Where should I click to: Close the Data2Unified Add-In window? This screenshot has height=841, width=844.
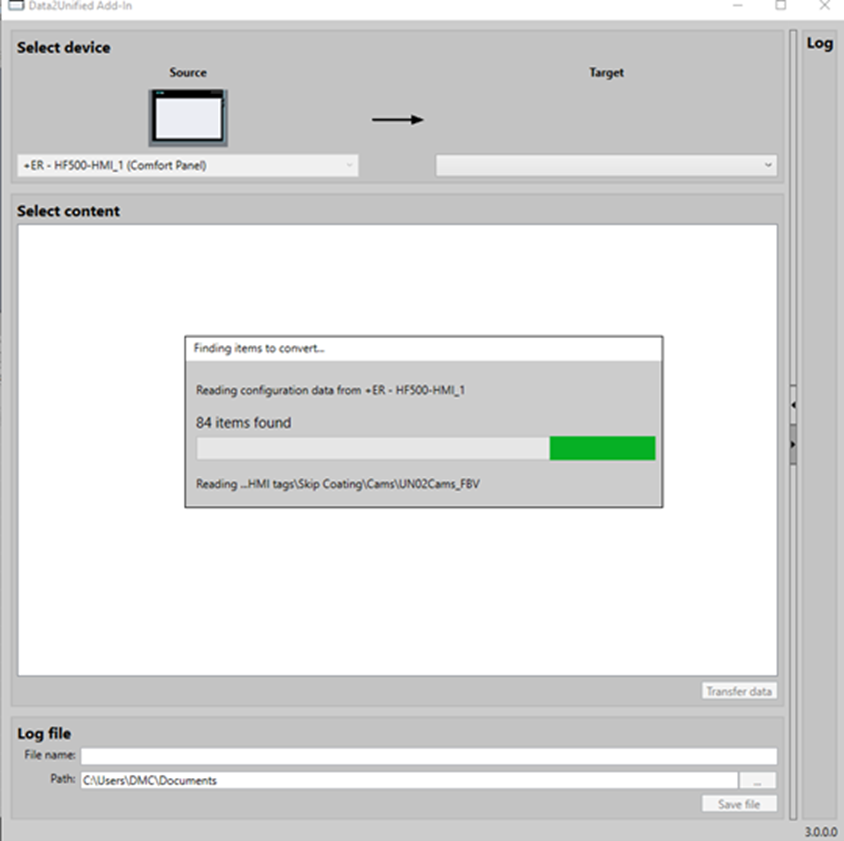coord(824,5)
